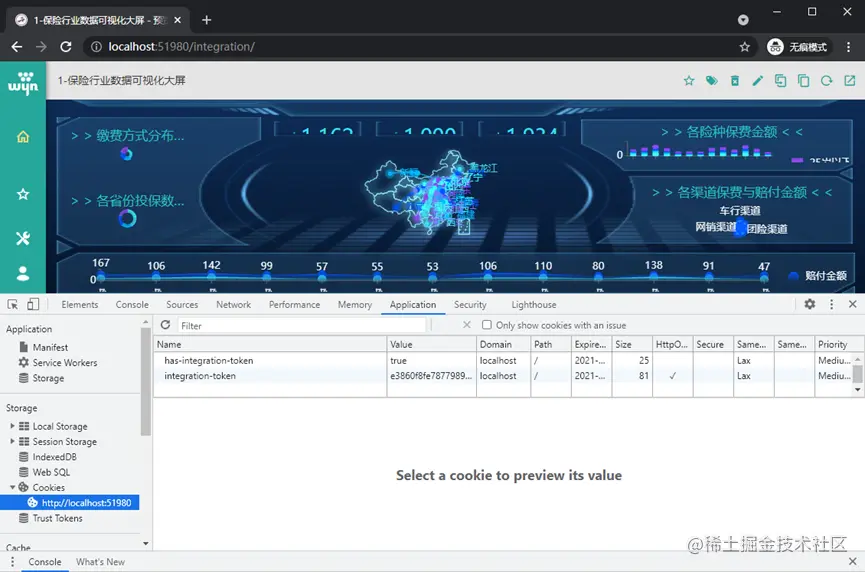Favorite the dashboard with the toolbar star
The height and width of the screenshot is (572, 865).
pyautogui.click(x=689, y=81)
